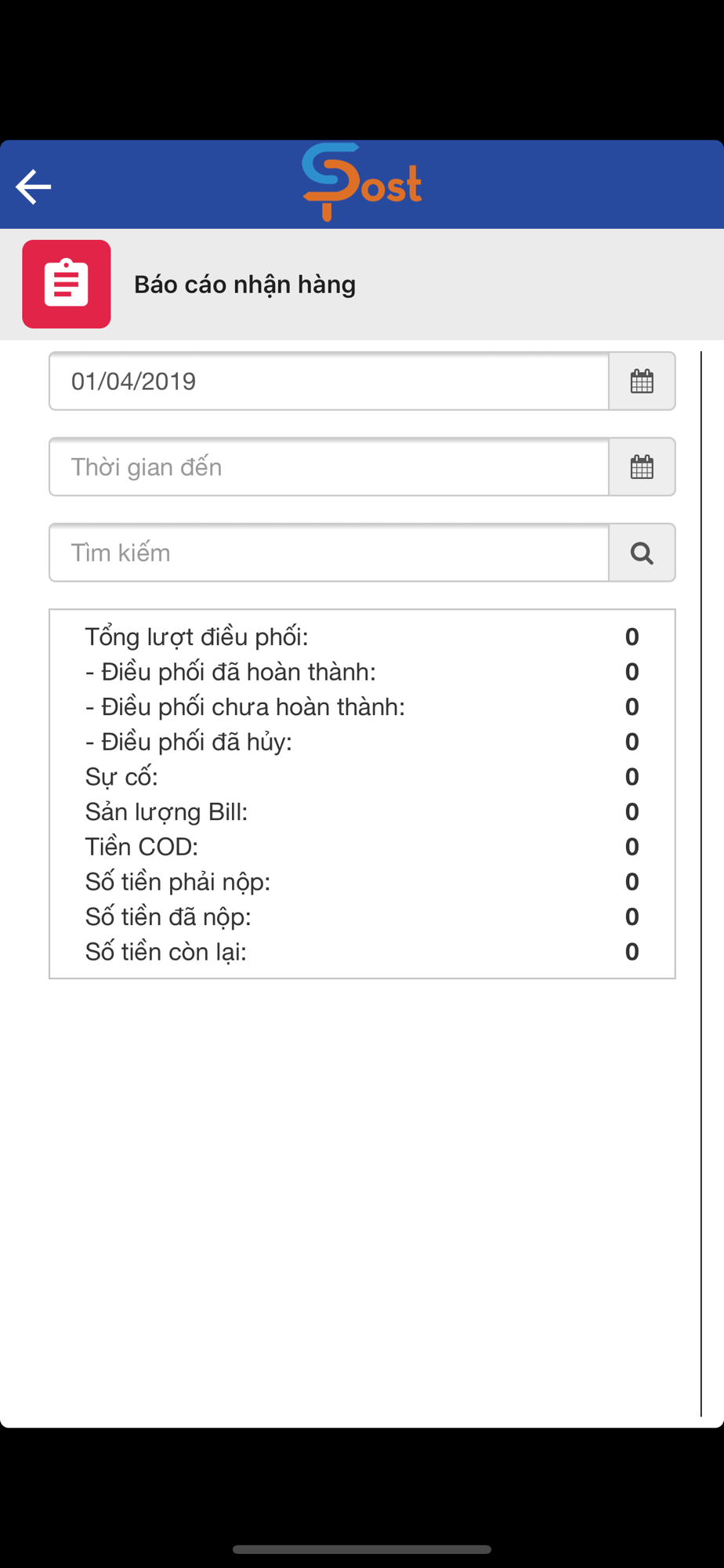This screenshot has width=724, height=1568.
Task: Tap the Sản lượng Bill row
Action: [x=362, y=811]
